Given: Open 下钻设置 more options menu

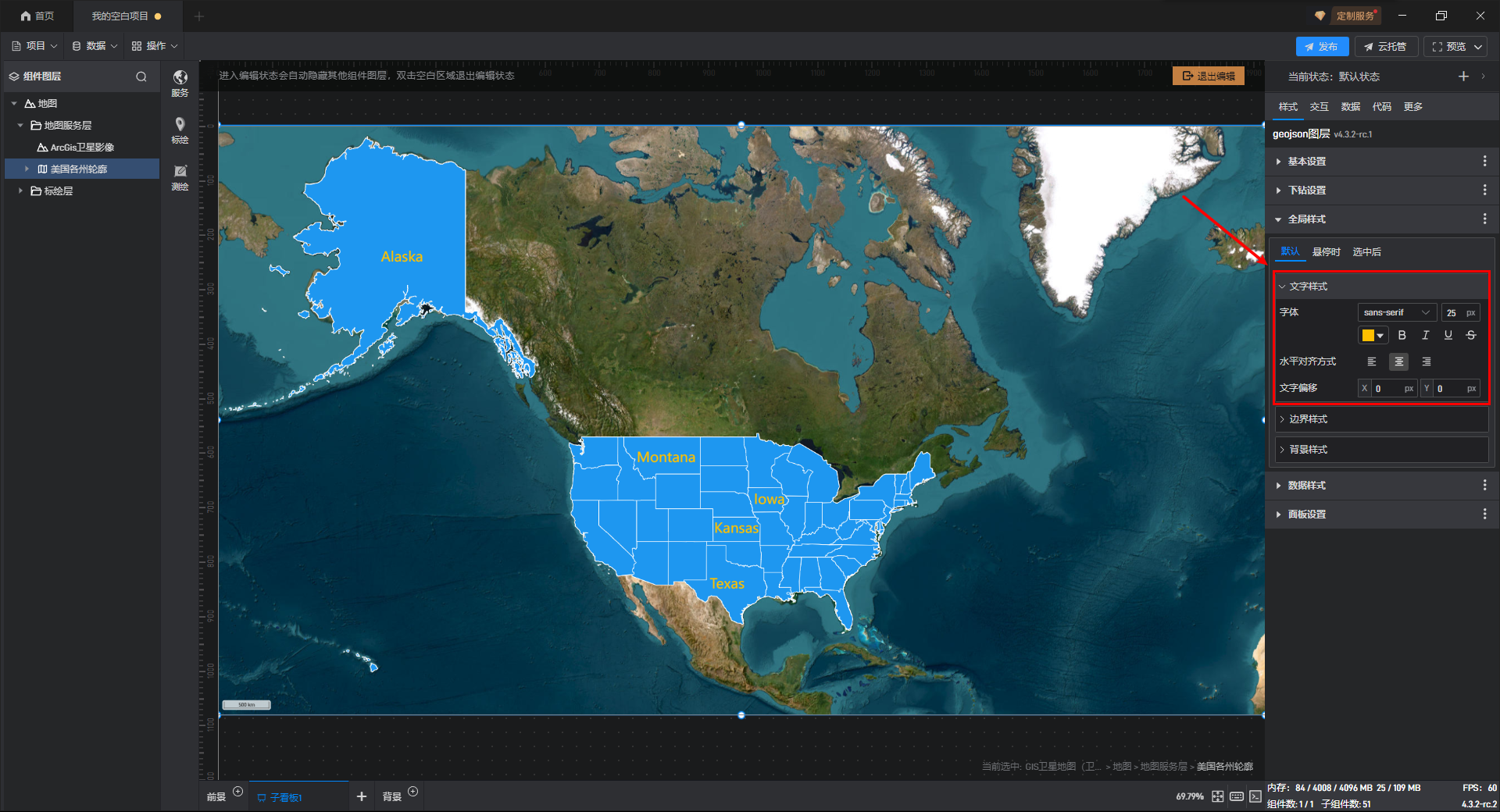Looking at the screenshot, I should tap(1484, 190).
